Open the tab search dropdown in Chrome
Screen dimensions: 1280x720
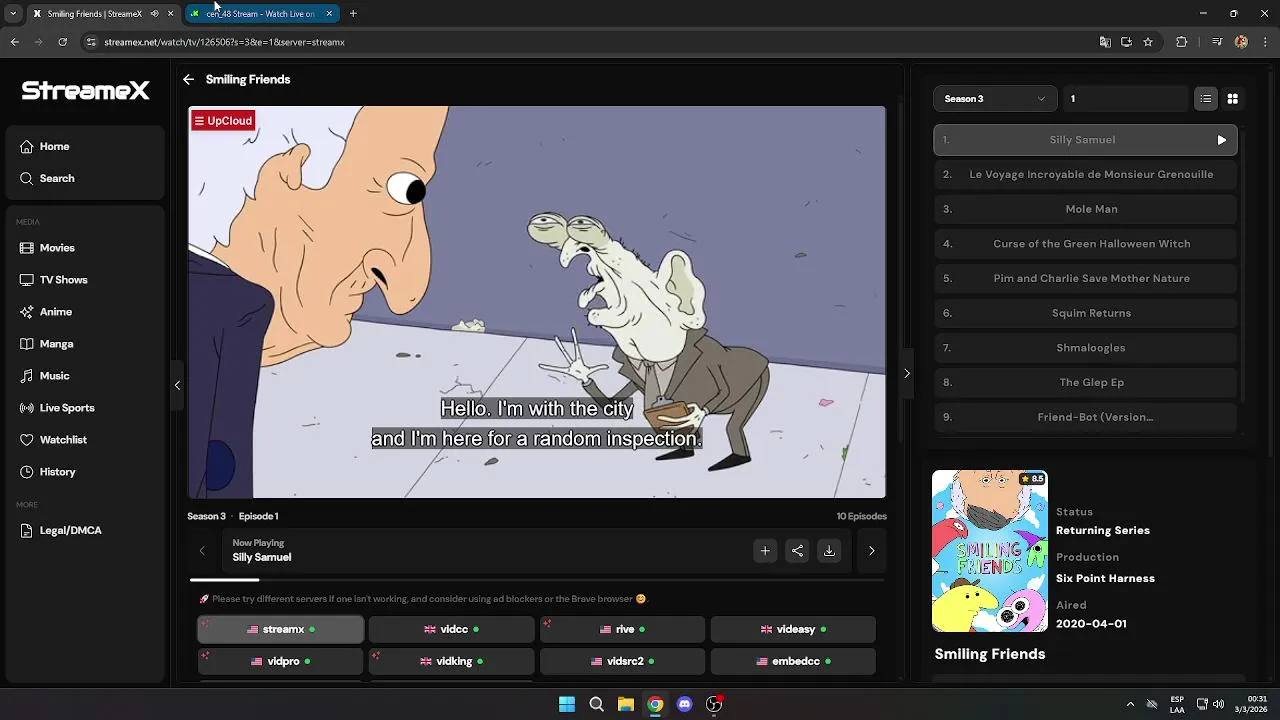13,14
